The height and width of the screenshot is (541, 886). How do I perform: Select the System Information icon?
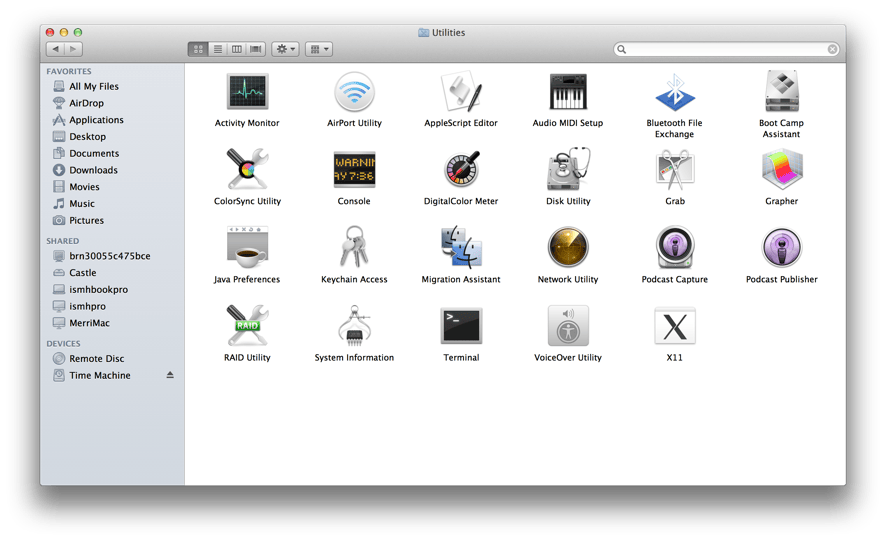point(354,325)
